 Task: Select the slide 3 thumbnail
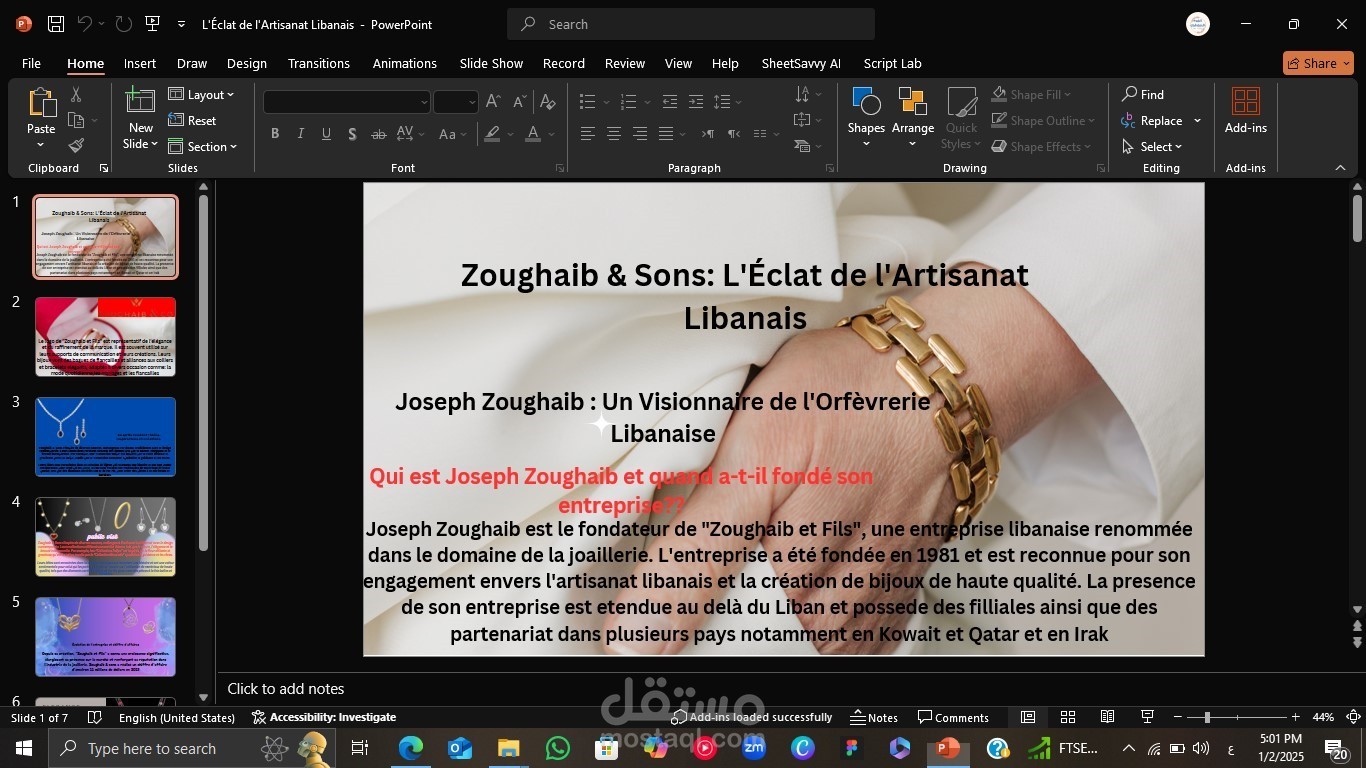pos(106,437)
